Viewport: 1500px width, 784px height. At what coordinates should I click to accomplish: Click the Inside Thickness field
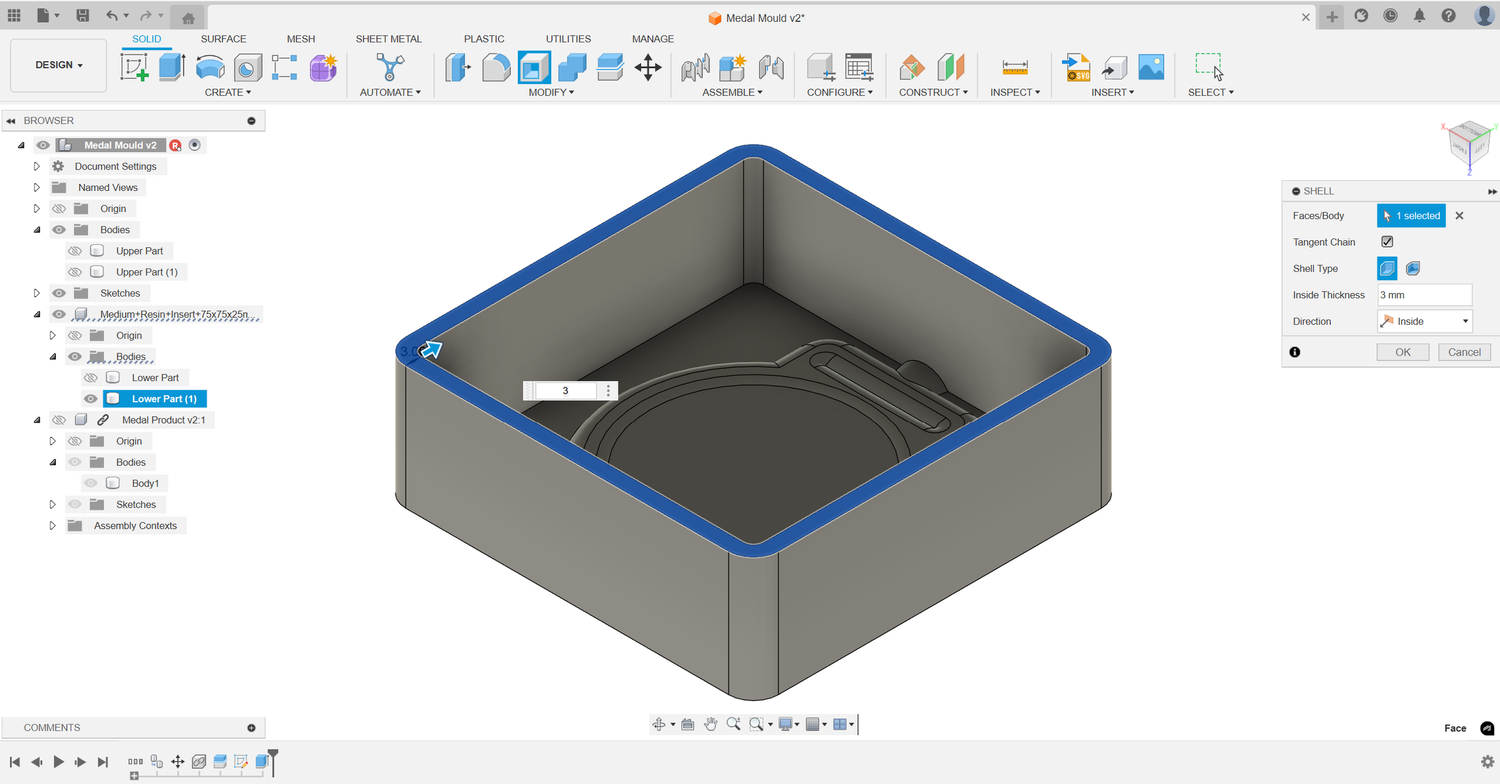point(1424,295)
